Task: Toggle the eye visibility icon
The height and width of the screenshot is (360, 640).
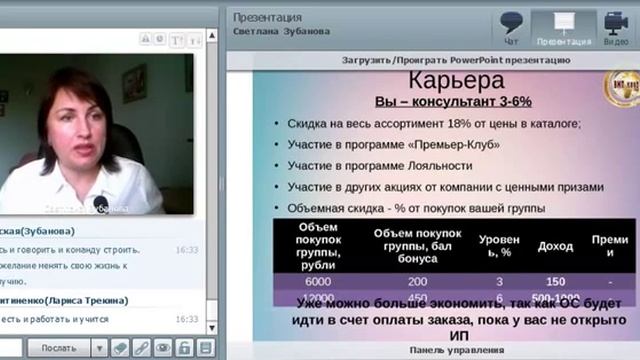Action: click(162, 348)
